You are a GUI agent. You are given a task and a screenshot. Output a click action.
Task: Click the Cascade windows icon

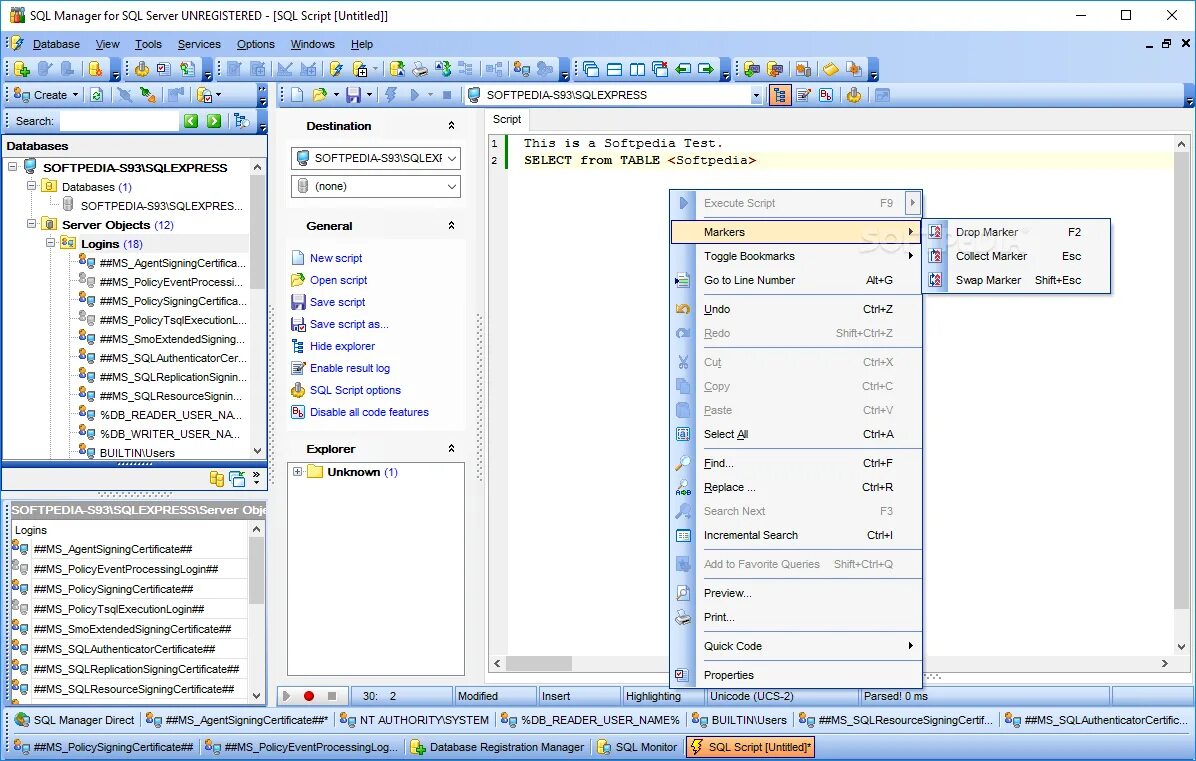point(591,69)
